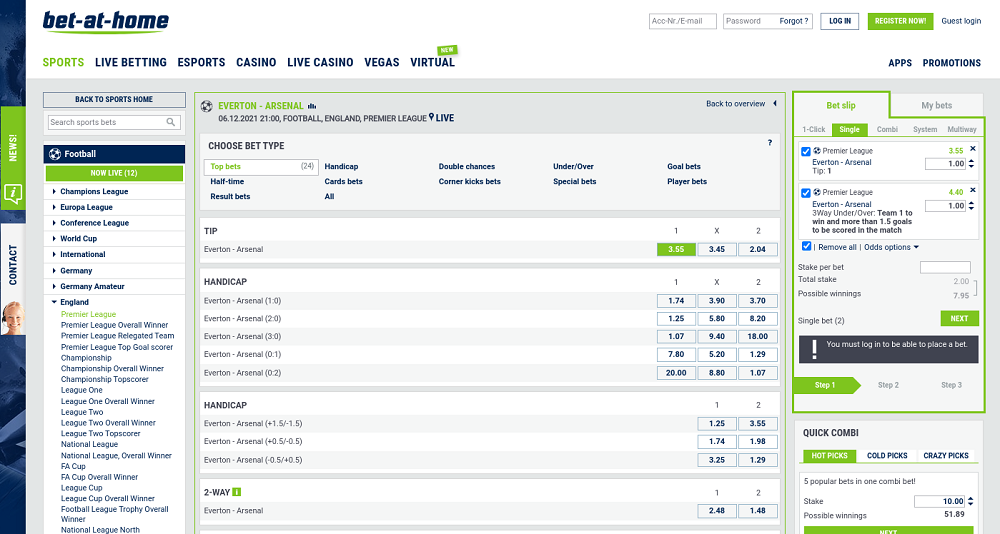This screenshot has height=534, width=1000.
Task: Click the Next button in the bet slip
Action: pyautogui.click(x=959, y=318)
